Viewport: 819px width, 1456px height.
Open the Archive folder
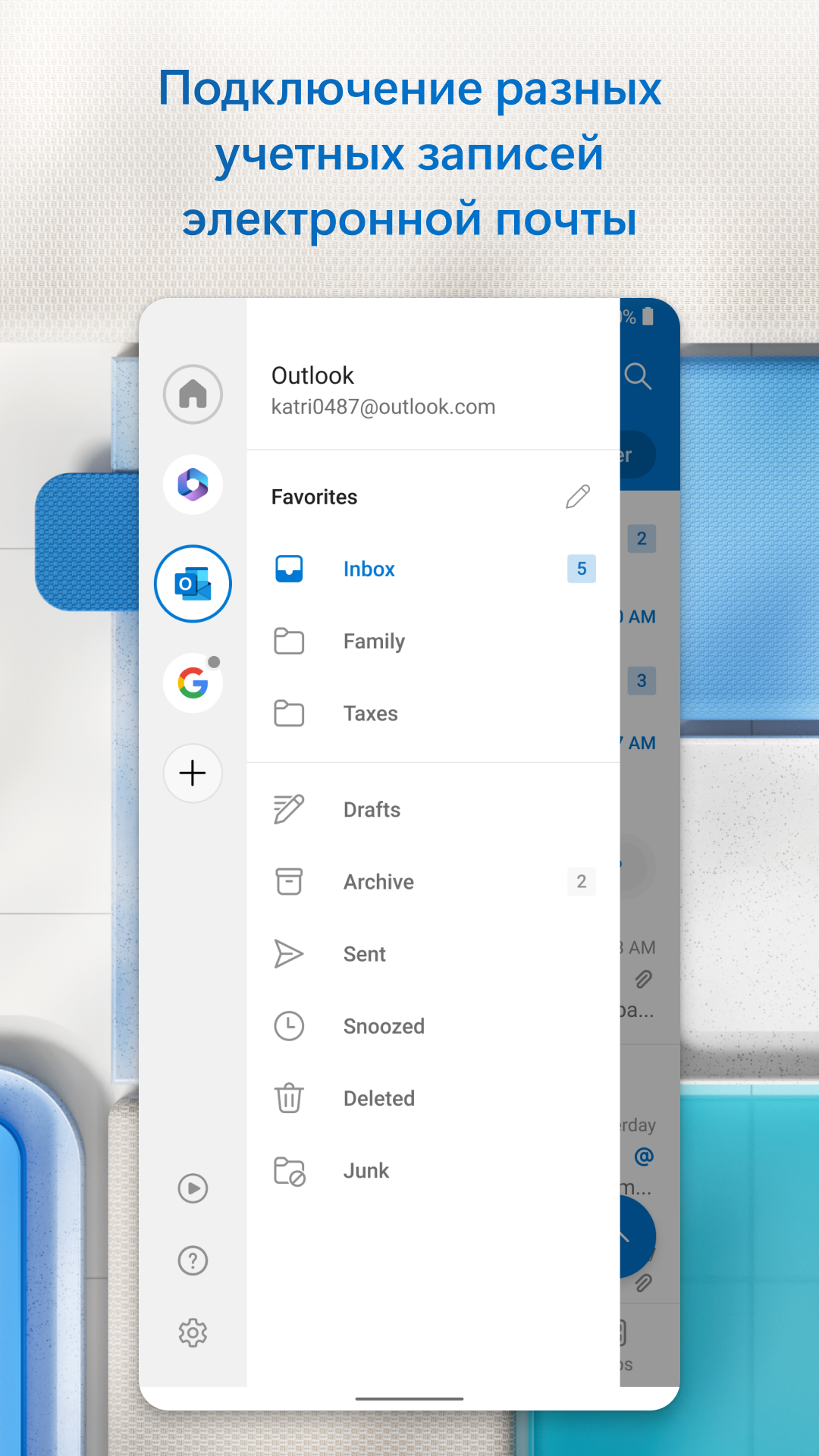pos(434,881)
